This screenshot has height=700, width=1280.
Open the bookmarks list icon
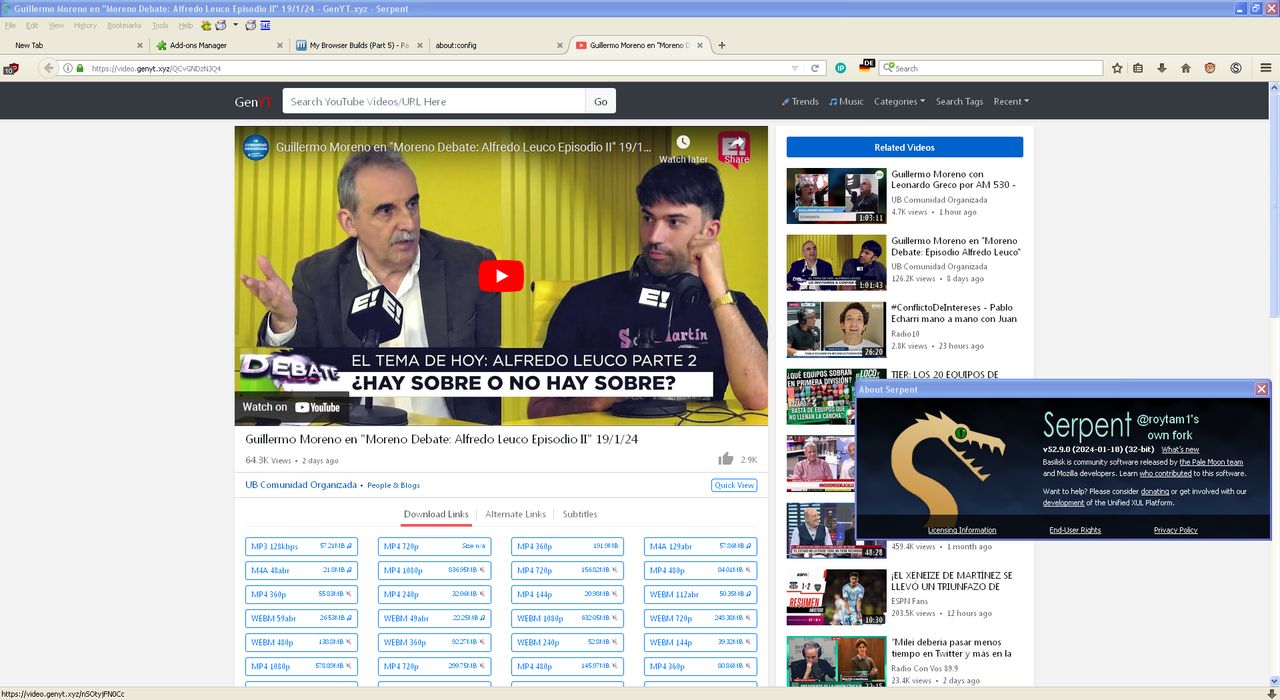pos(1138,68)
